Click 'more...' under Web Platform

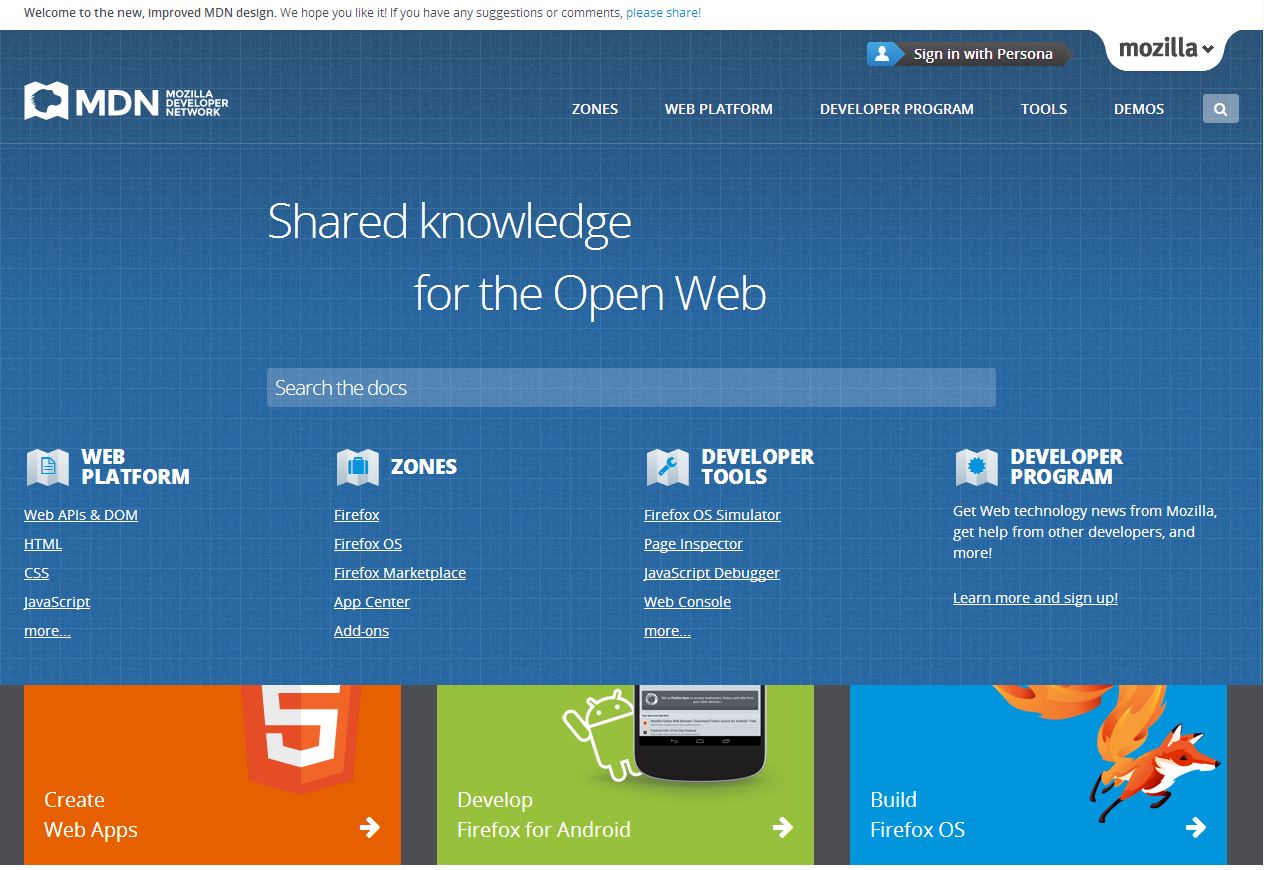[47, 631]
